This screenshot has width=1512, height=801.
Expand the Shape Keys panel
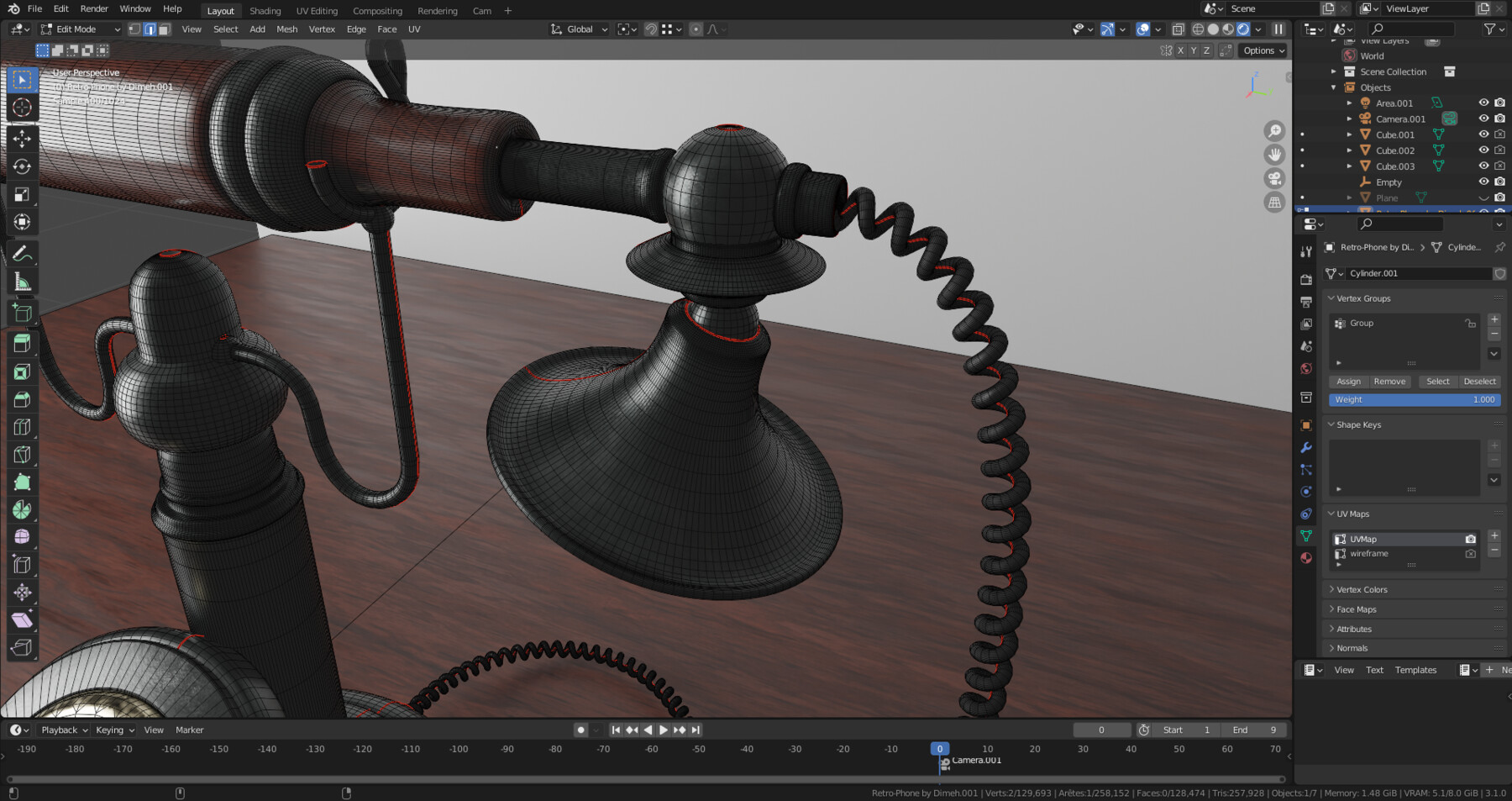1357,424
